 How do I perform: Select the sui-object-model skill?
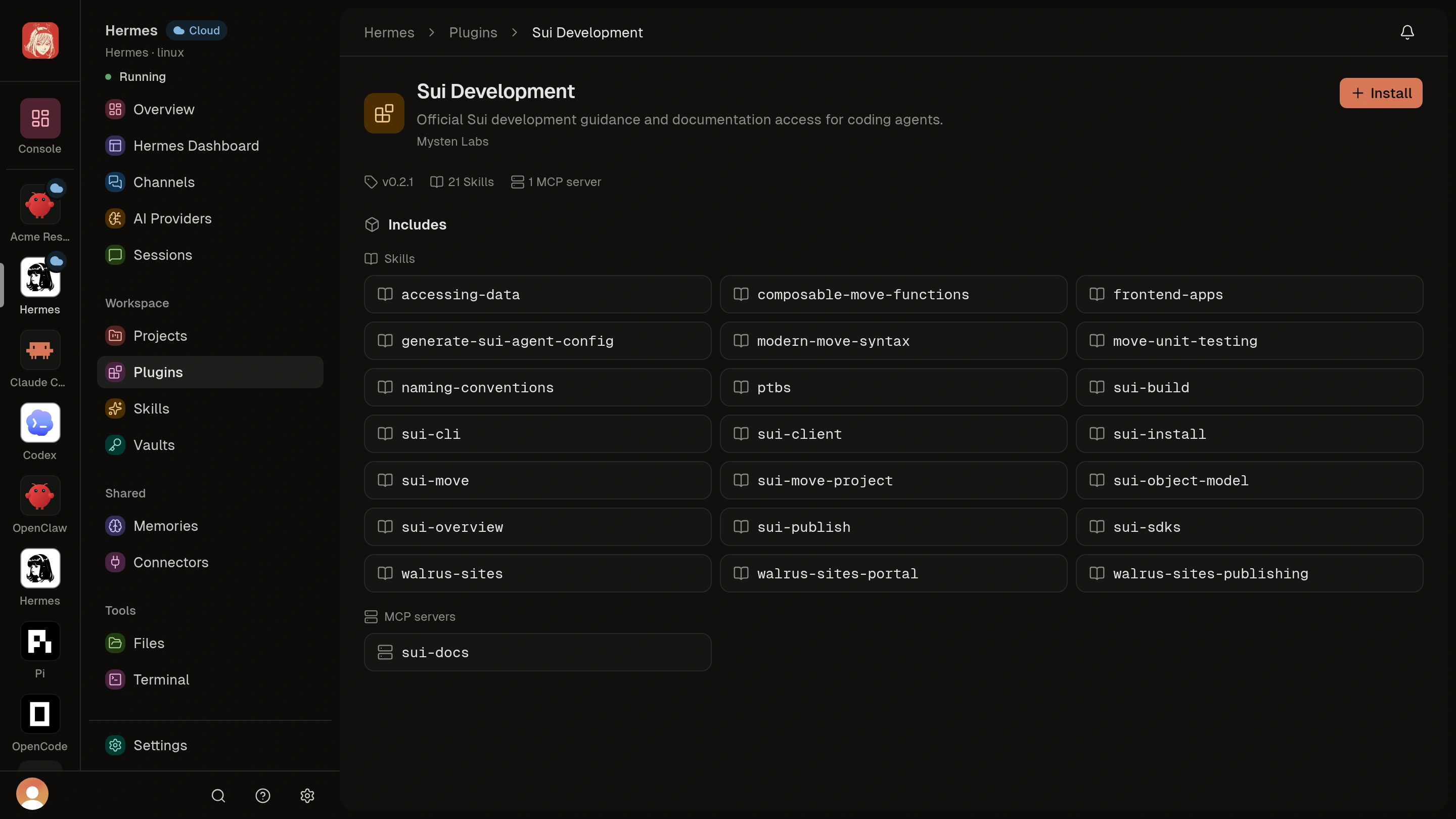point(1249,480)
